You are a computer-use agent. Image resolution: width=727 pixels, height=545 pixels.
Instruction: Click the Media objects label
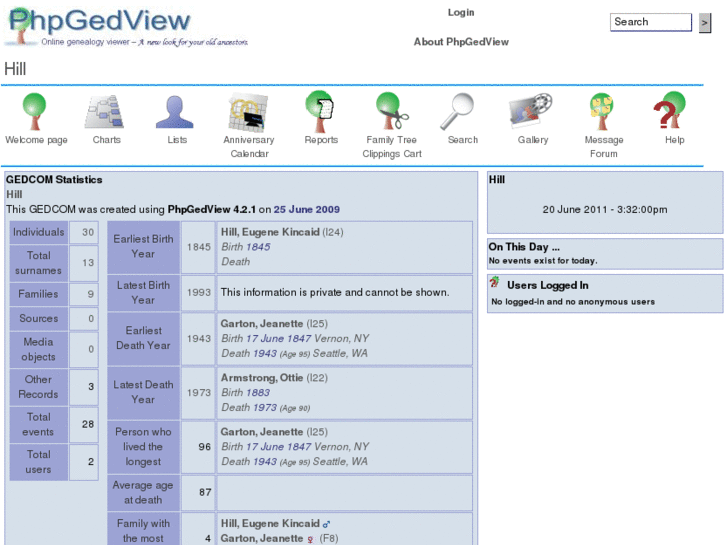point(38,349)
